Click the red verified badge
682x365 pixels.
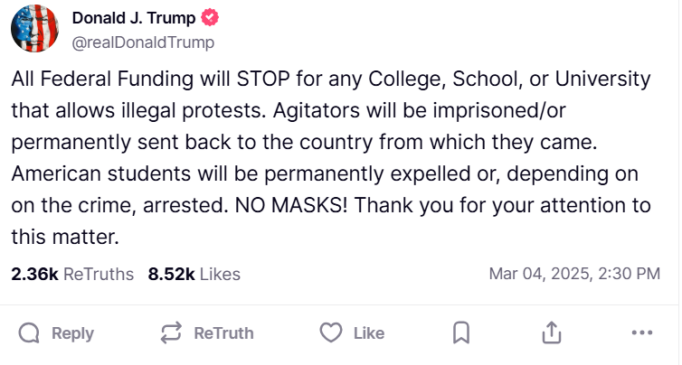coord(210,18)
